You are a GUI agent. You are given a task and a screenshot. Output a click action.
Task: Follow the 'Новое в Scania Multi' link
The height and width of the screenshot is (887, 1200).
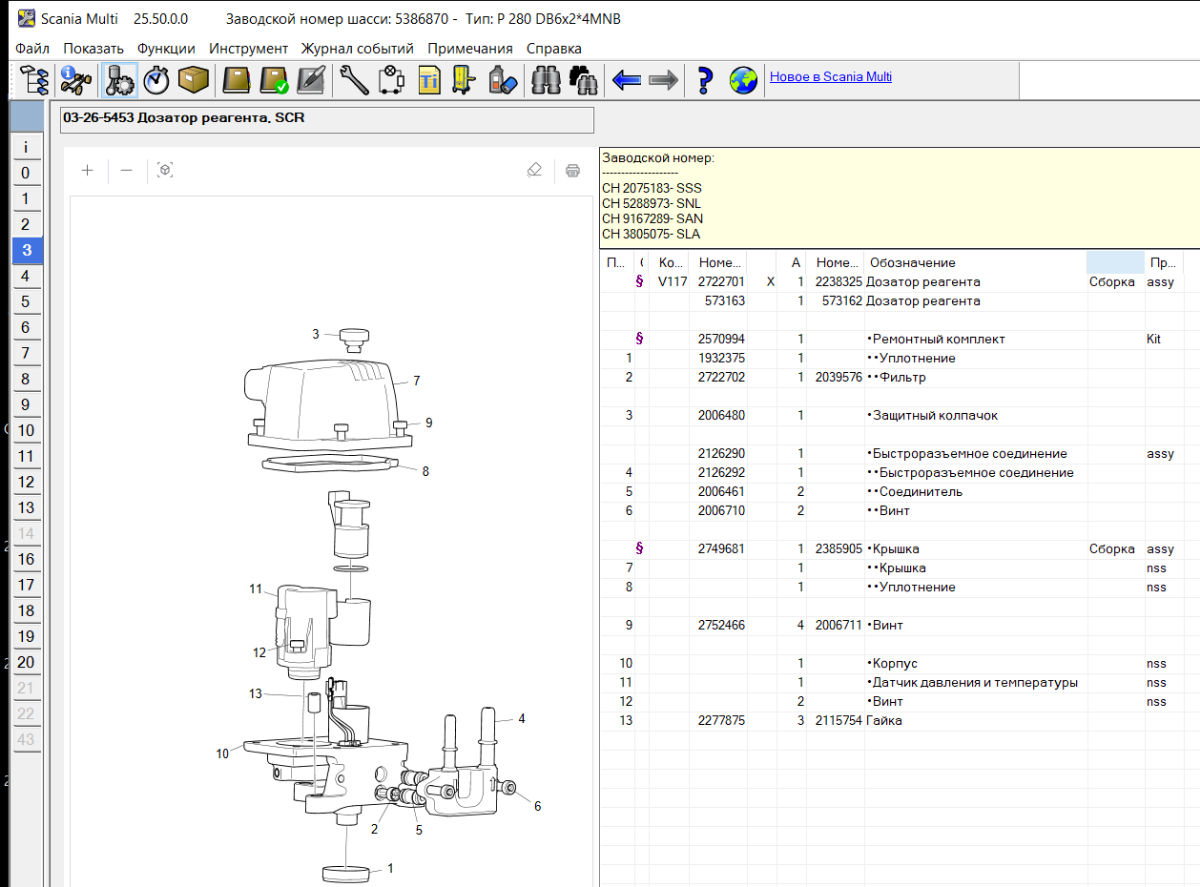point(830,76)
